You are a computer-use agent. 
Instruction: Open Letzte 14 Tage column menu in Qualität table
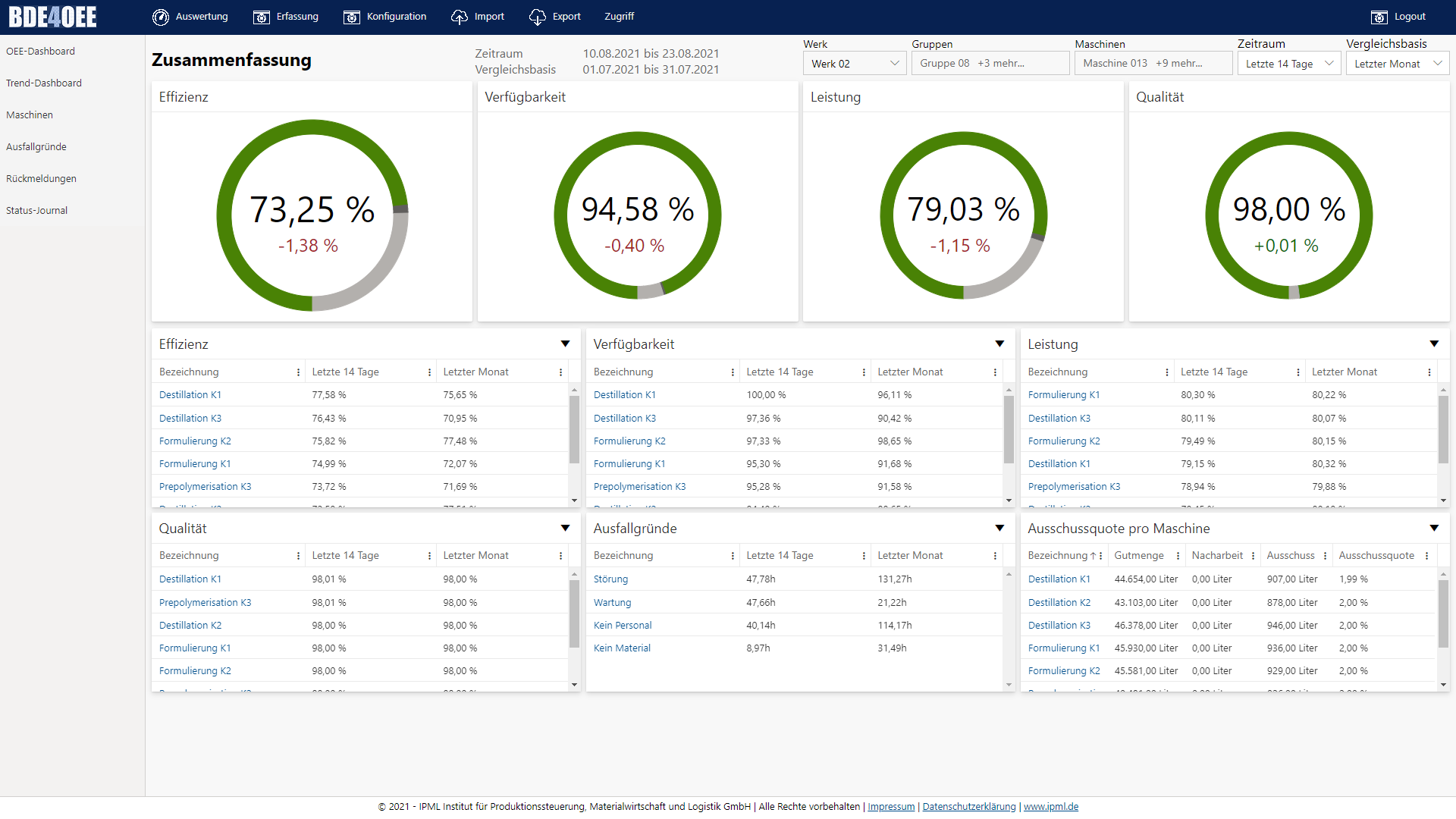pos(429,556)
